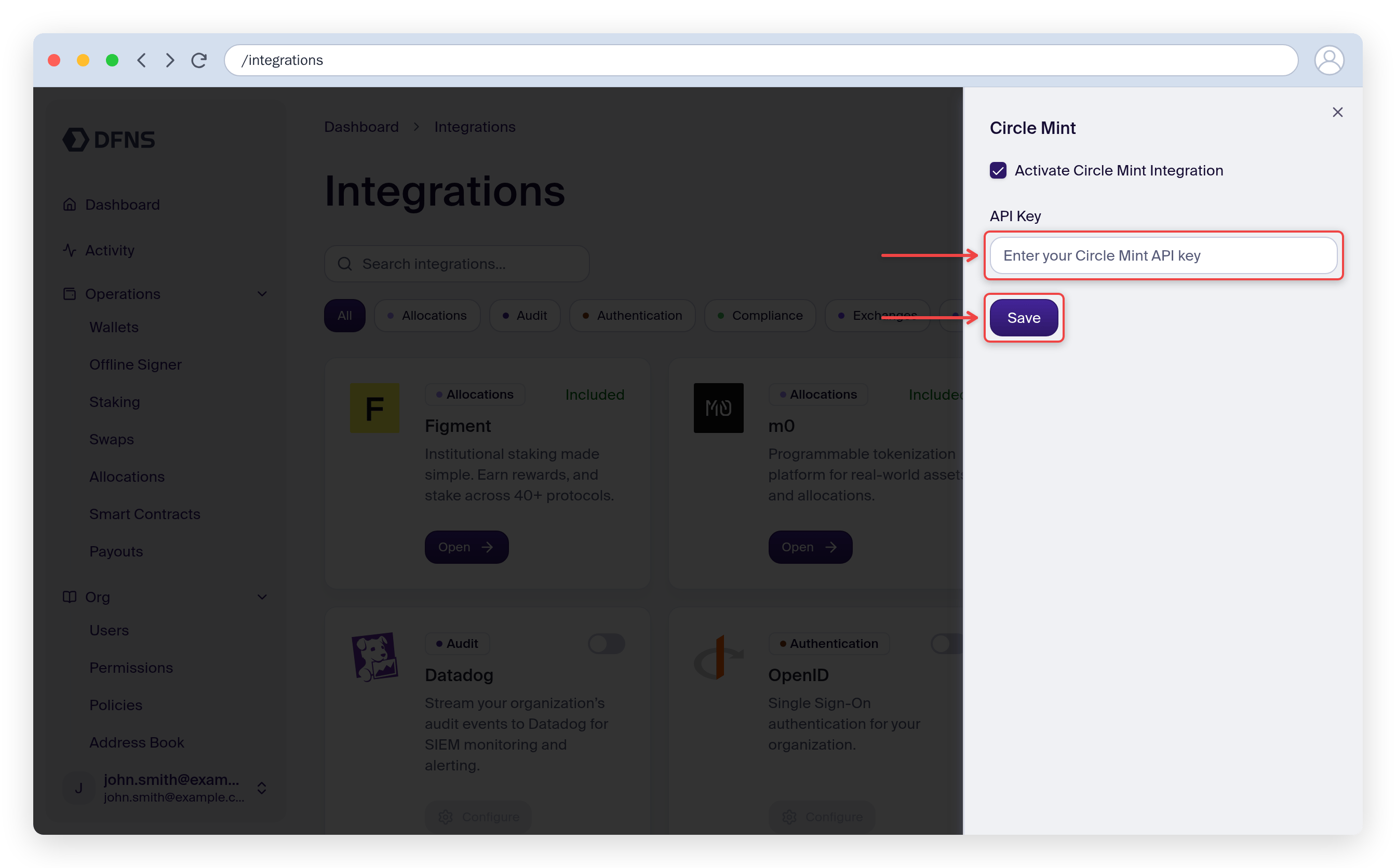
Task: Open Wallets in the sidebar
Action: coord(114,327)
